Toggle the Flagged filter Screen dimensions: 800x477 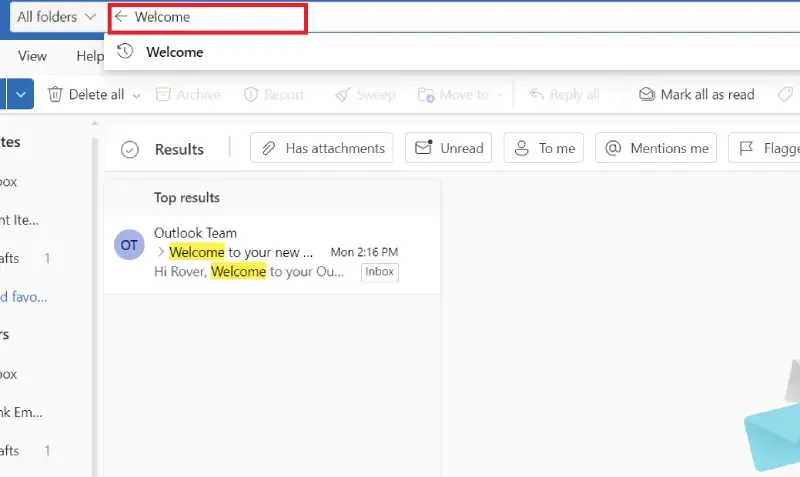pos(764,148)
